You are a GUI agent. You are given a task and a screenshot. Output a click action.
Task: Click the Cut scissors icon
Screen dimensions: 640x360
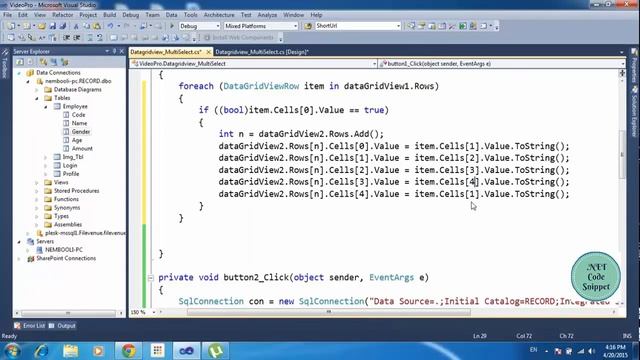click(76, 26)
